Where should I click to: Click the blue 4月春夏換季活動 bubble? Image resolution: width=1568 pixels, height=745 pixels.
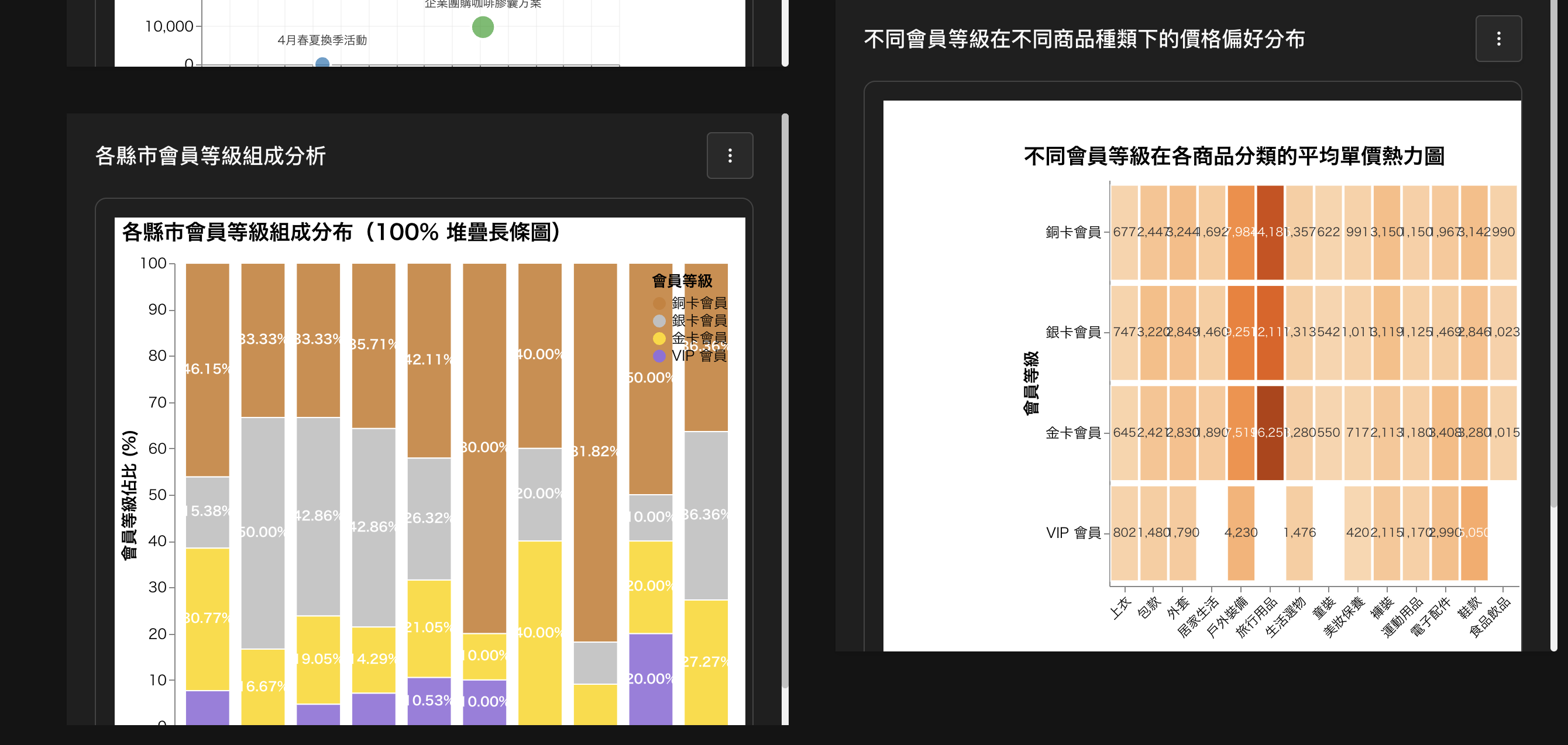pyautogui.click(x=322, y=63)
